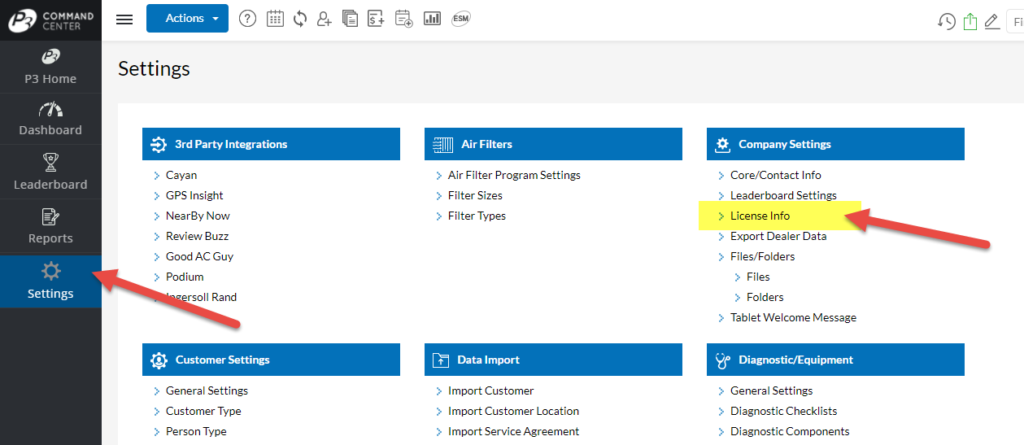Click the chevron beside Filter Sizes
The height and width of the screenshot is (445, 1024).
point(439,196)
